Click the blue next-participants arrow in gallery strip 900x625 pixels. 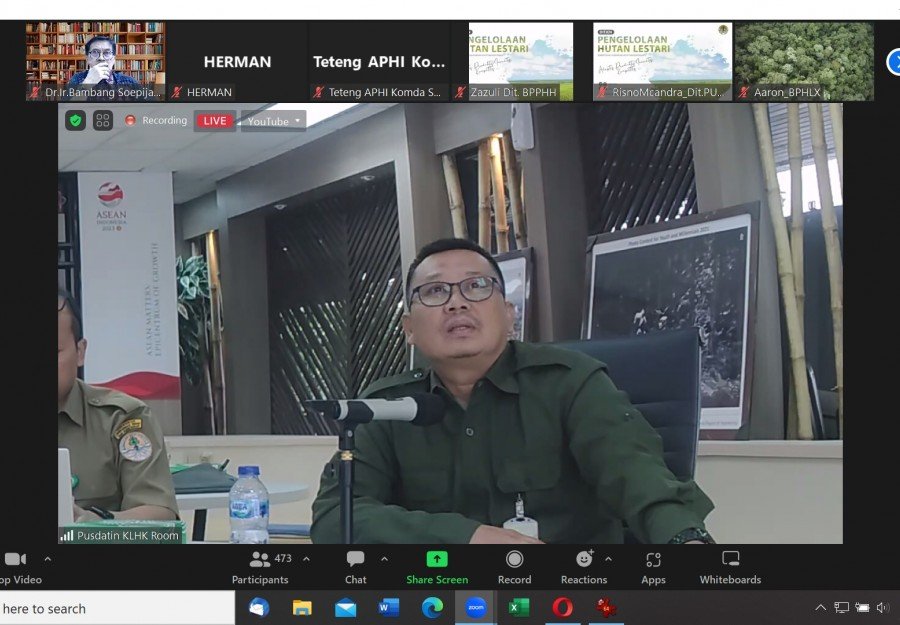894,62
